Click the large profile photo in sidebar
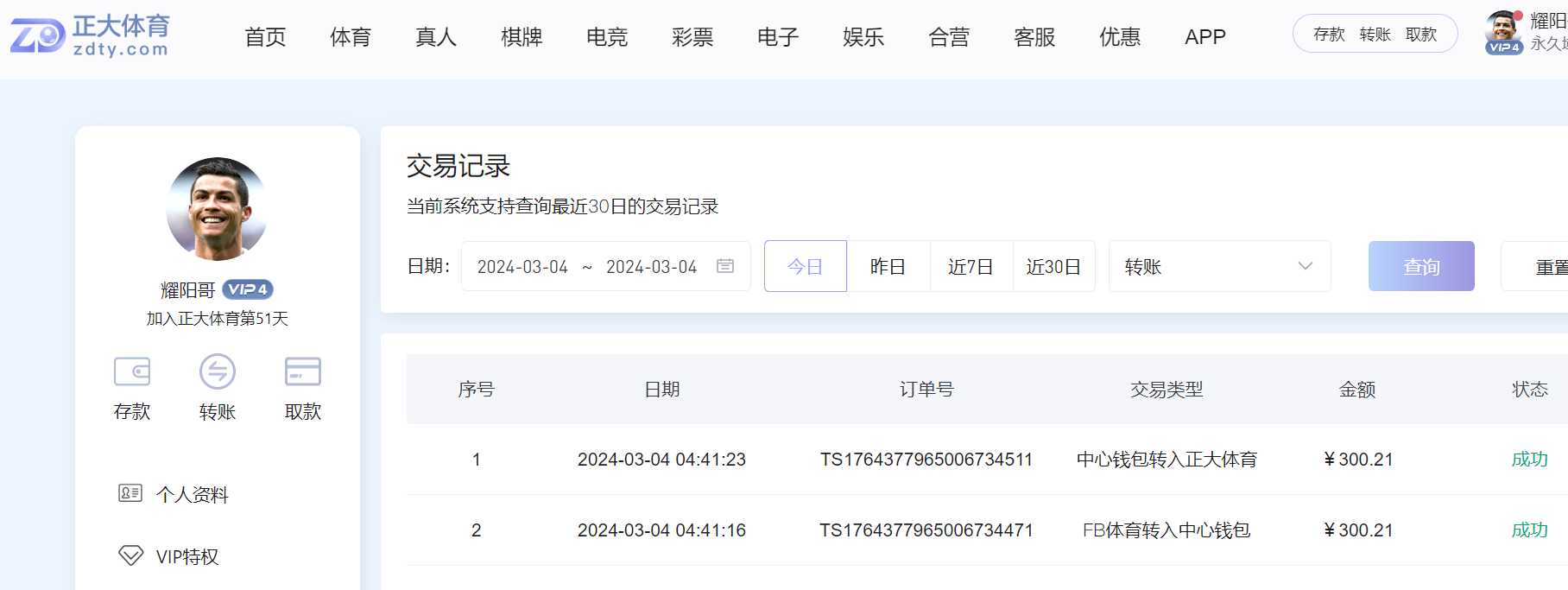The image size is (1568, 590). coord(217,209)
